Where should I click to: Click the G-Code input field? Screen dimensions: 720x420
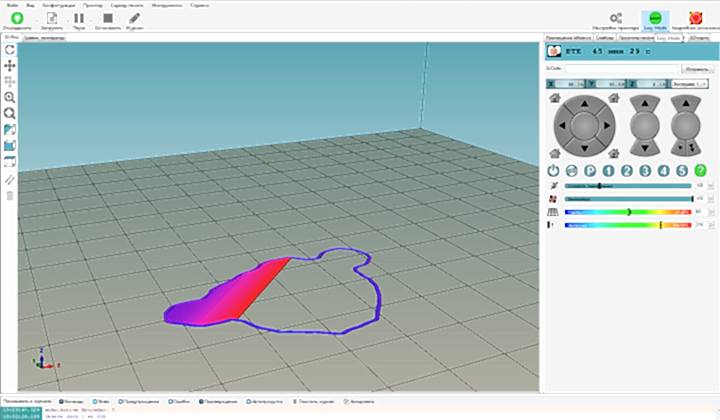[x=620, y=69]
